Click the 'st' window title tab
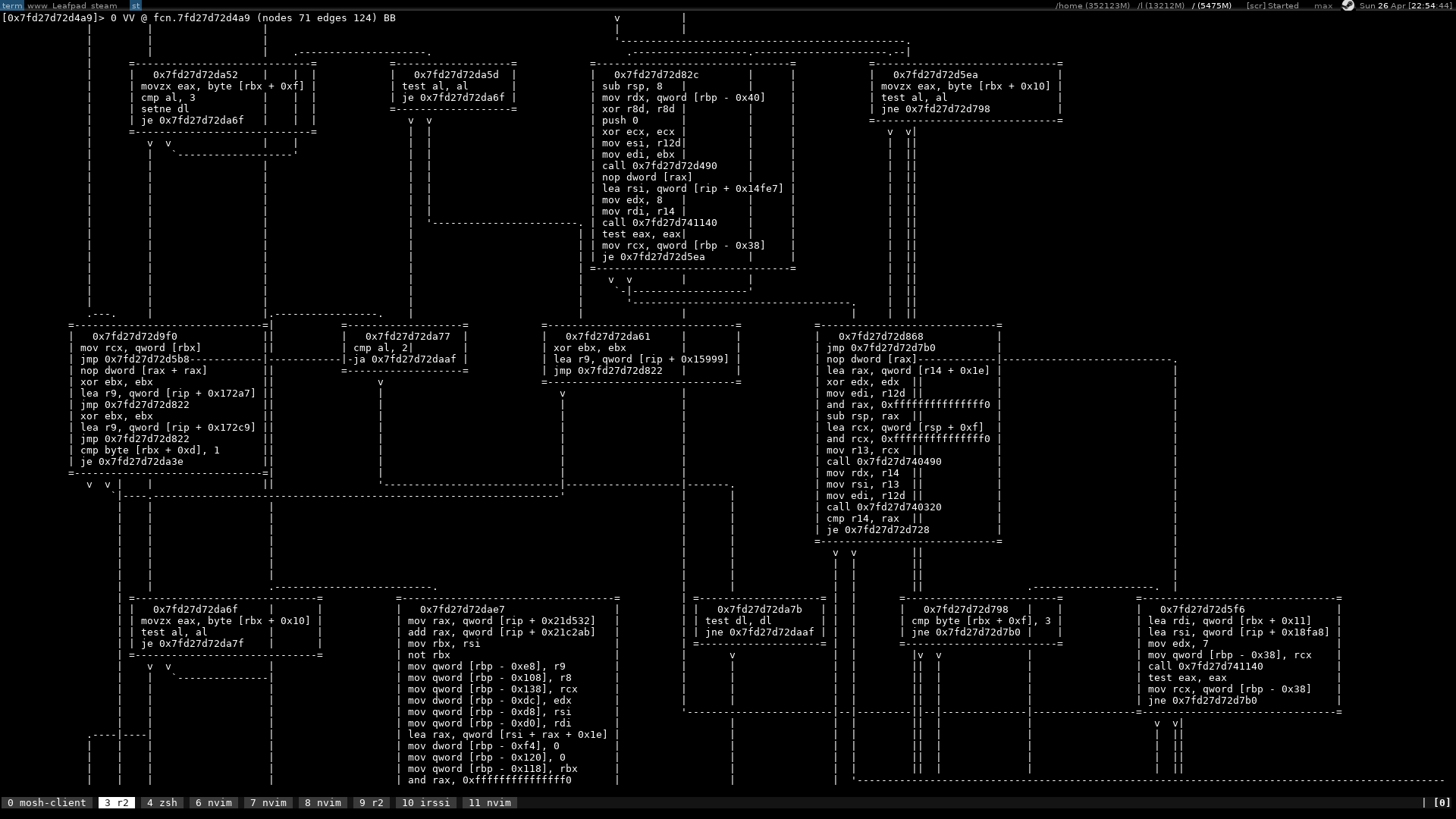The width and height of the screenshot is (1456, 819). (x=136, y=5)
